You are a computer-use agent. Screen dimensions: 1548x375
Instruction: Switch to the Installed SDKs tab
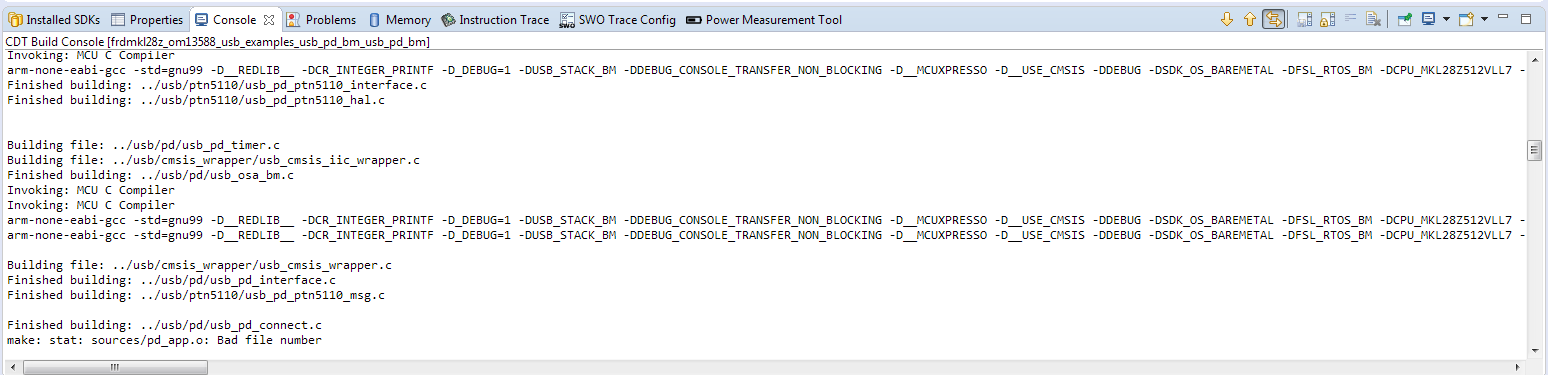coord(54,20)
